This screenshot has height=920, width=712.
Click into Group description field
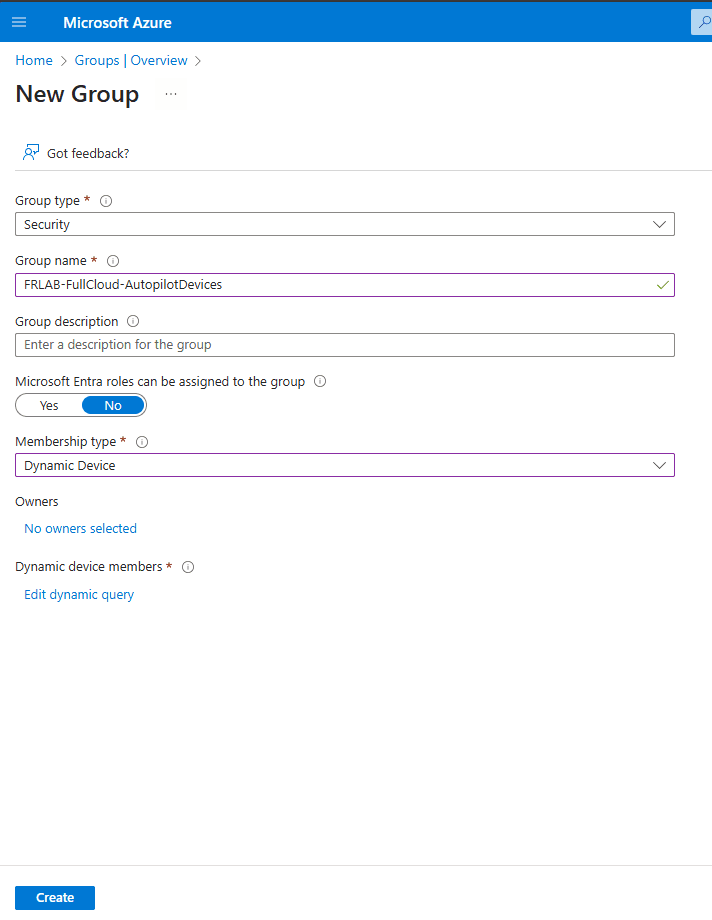pos(345,345)
